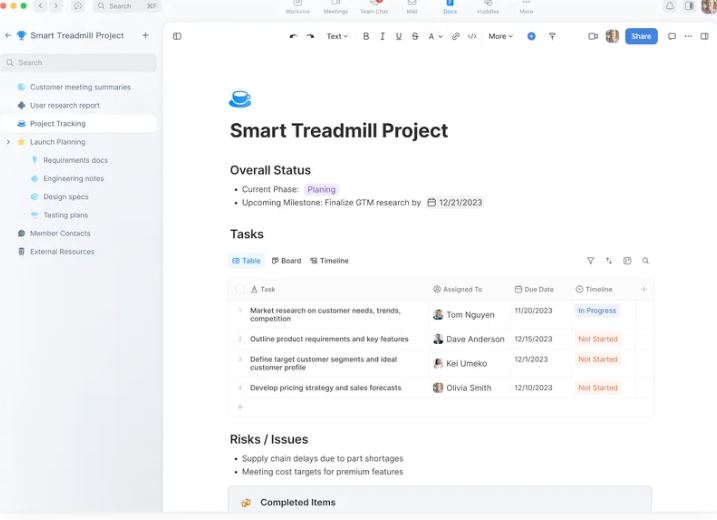This screenshot has width=717, height=520.
Task: Toggle the left sidebar panel icon
Action: (x=177, y=36)
